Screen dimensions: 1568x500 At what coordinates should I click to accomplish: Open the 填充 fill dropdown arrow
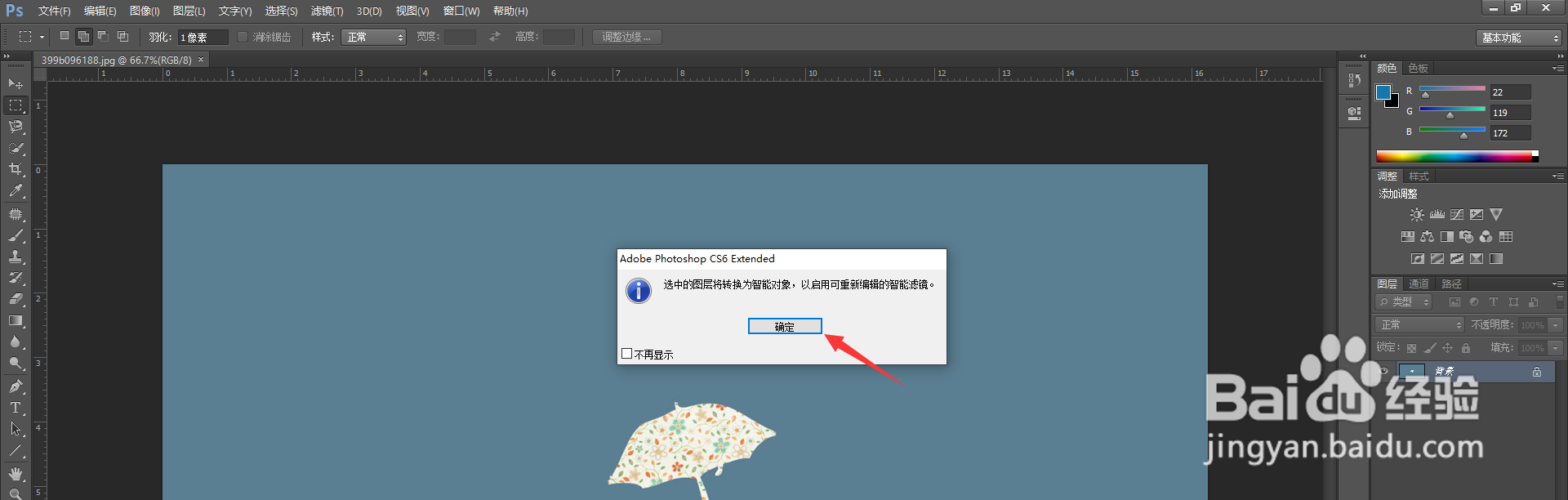click(x=1556, y=348)
